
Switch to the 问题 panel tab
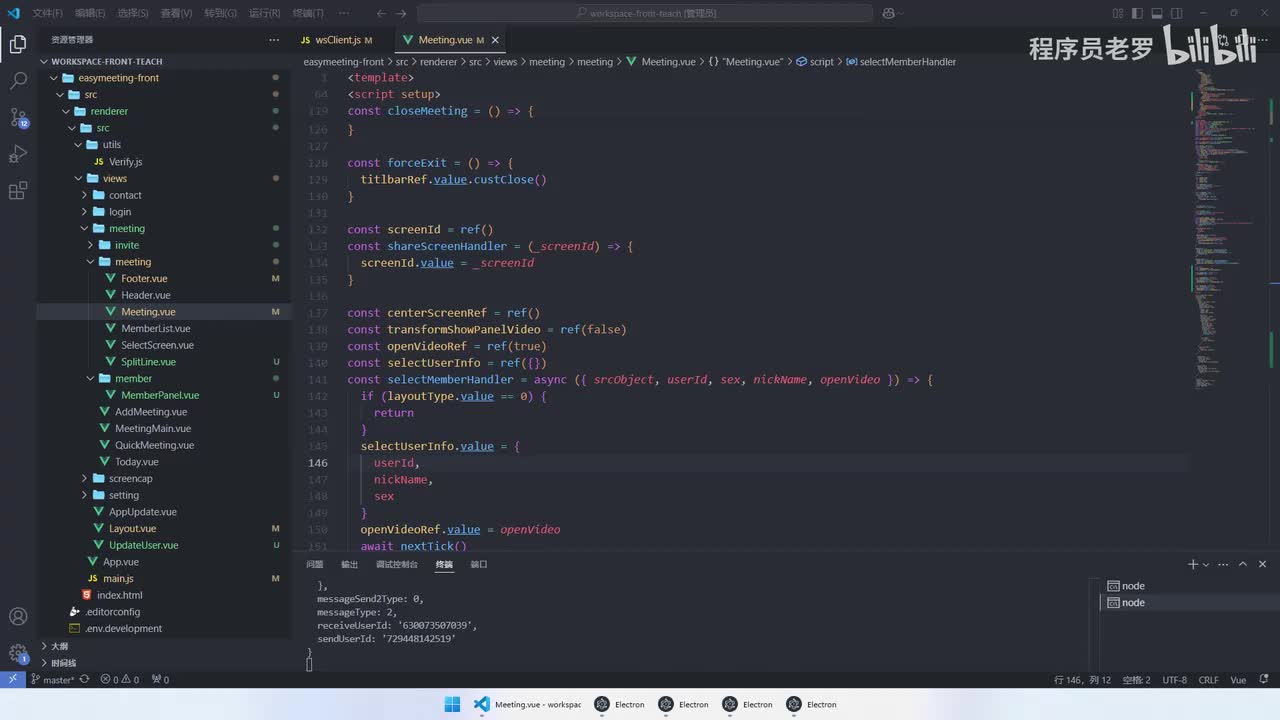click(x=314, y=564)
